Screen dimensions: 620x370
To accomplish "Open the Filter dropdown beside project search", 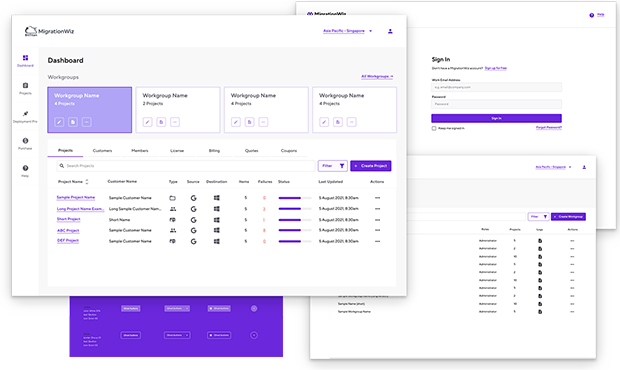I will tap(333, 166).
